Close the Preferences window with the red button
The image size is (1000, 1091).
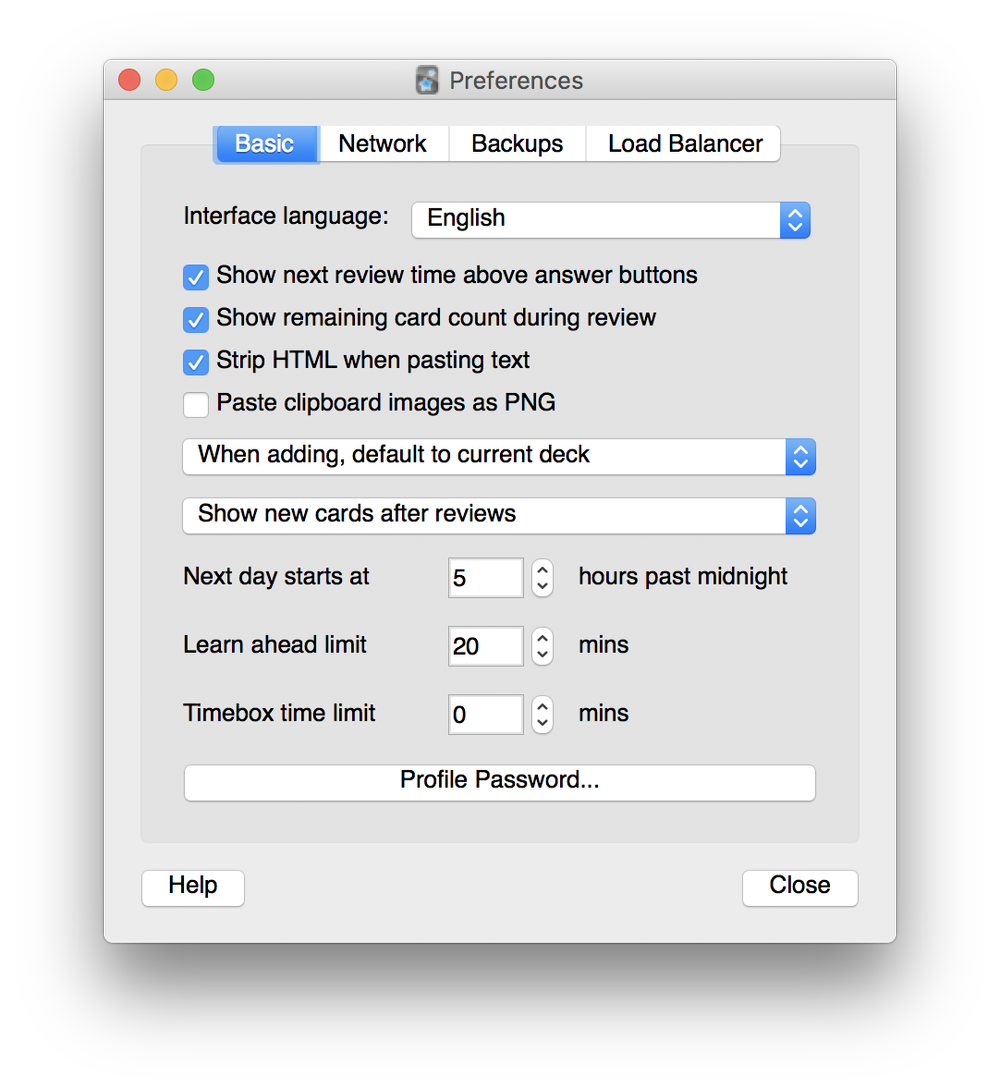129,80
